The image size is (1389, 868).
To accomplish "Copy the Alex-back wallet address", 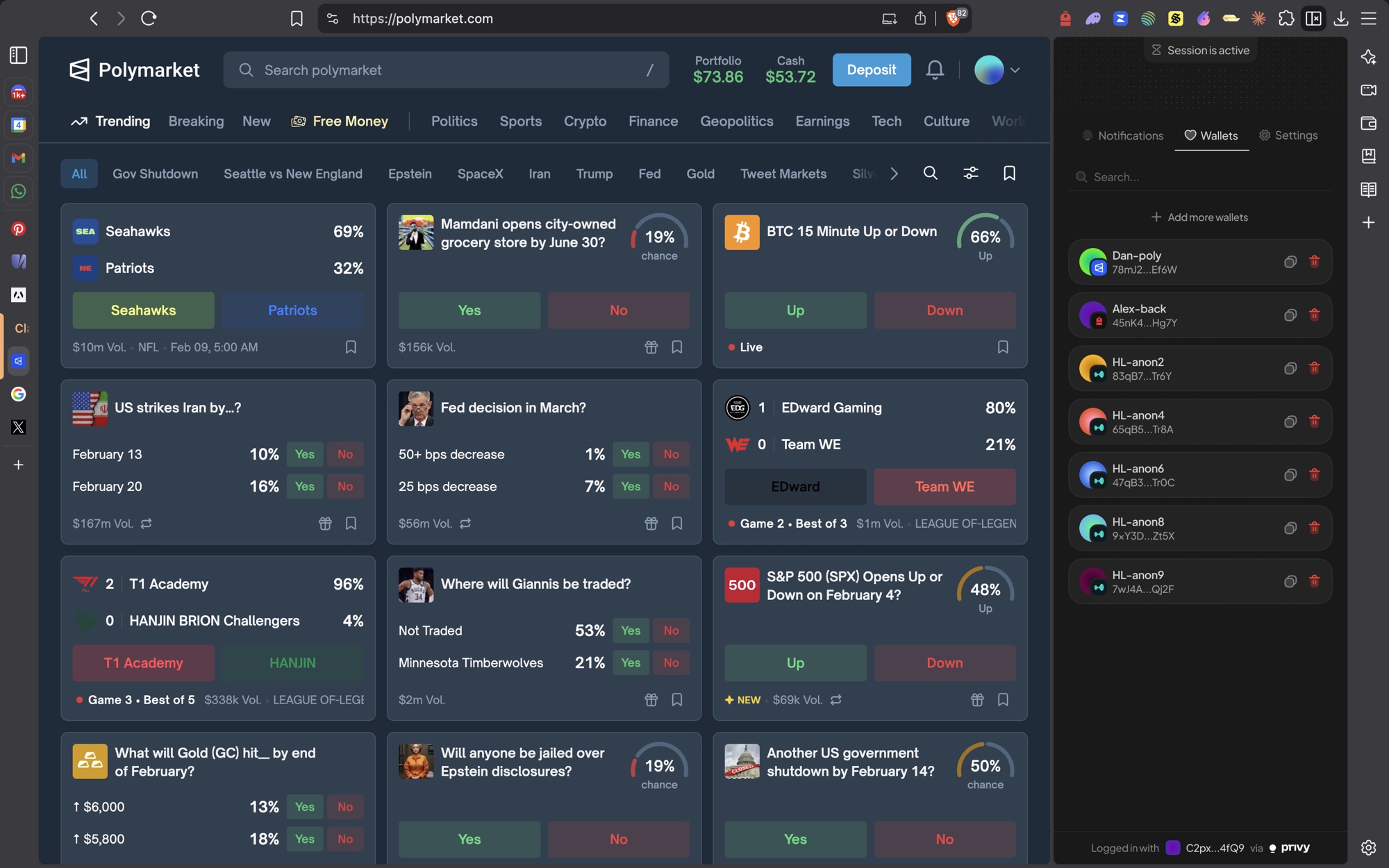I will pos(1290,315).
